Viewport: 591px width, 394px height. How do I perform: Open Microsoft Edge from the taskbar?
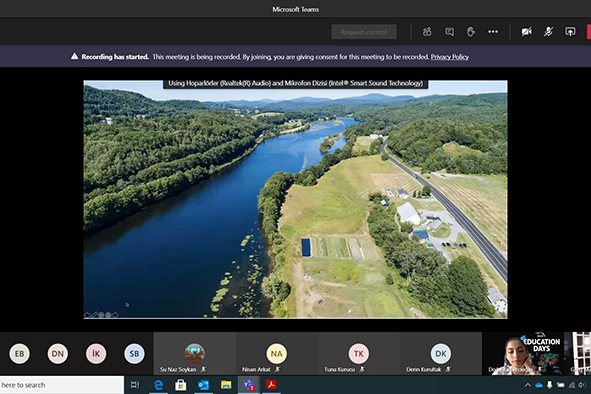pos(158,385)
